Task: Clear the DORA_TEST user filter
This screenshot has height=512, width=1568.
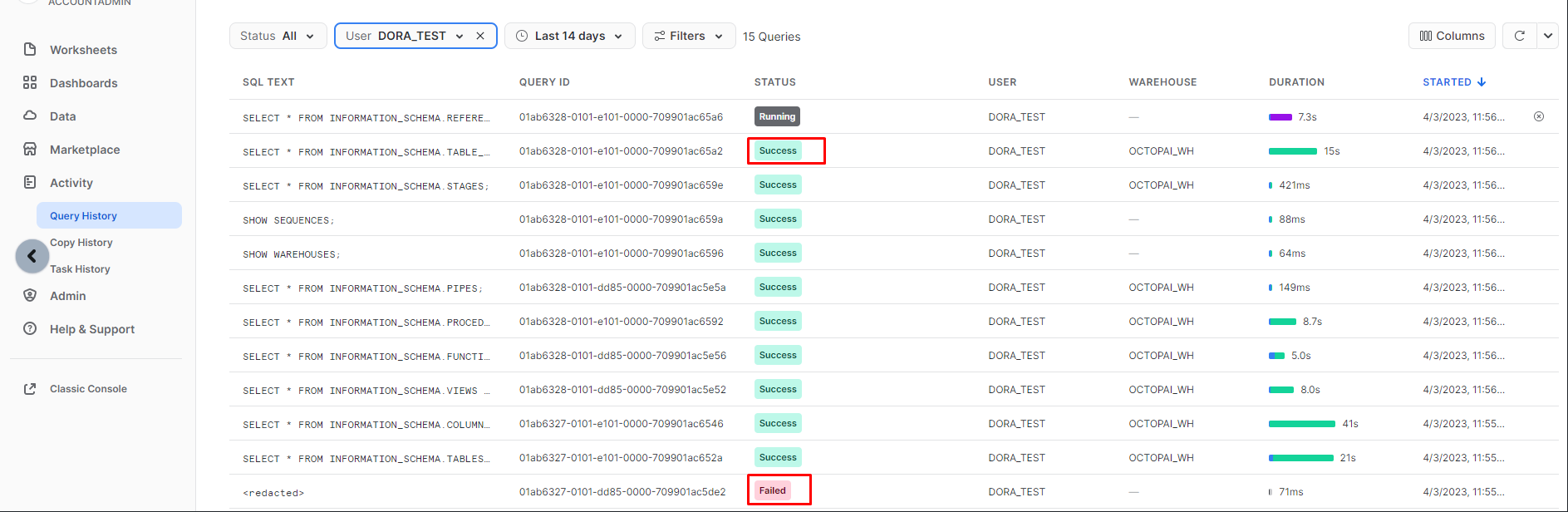Action: pyautogui.click(x=480, y=36)
